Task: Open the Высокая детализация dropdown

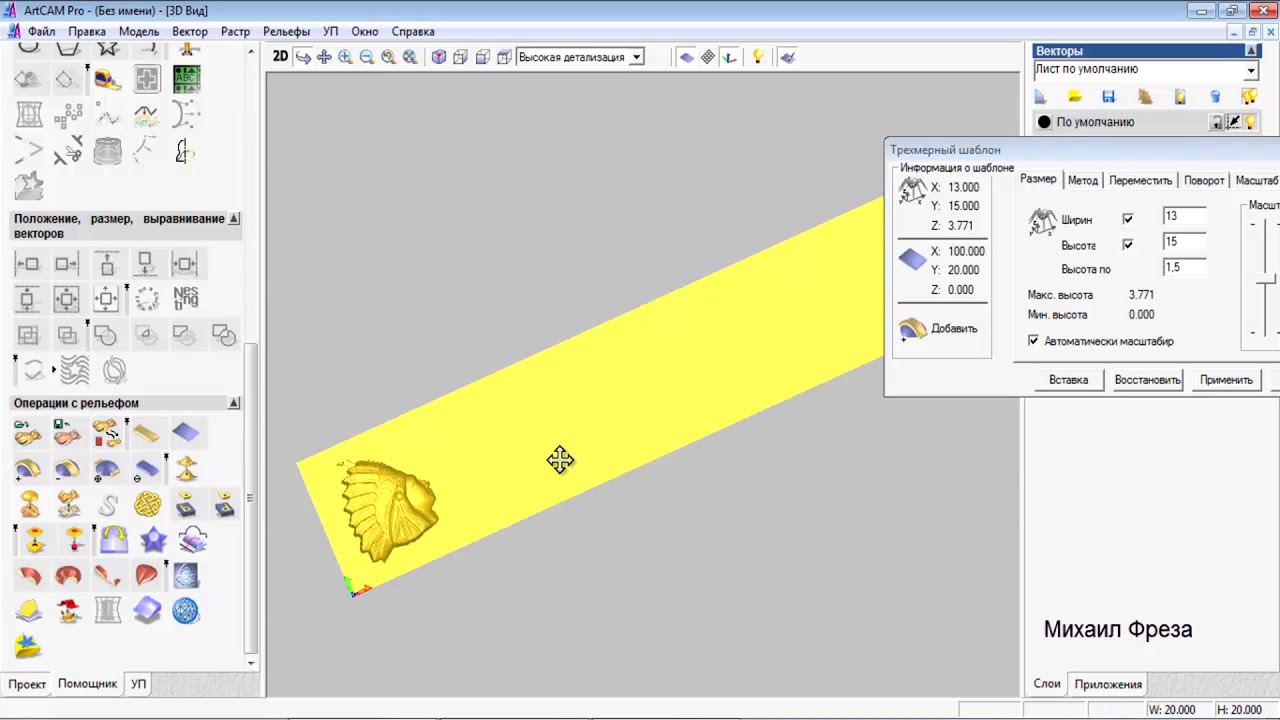Action: (x=636, y=57)
